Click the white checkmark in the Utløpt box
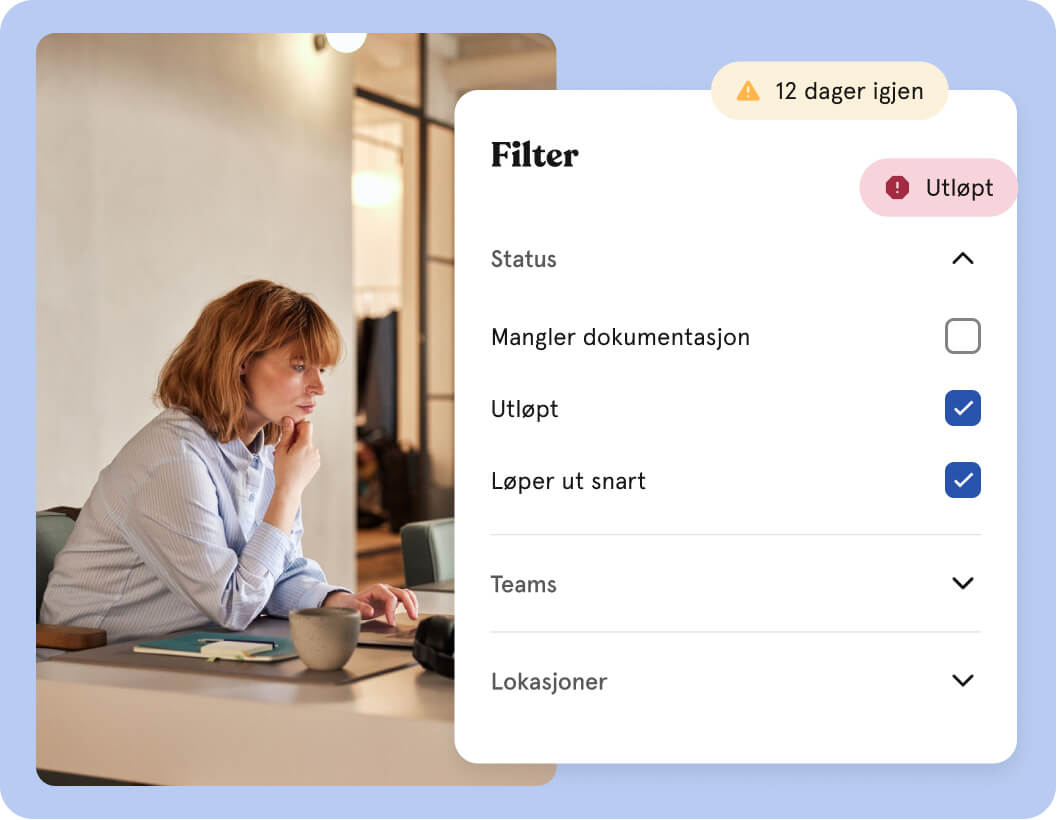 963,408
